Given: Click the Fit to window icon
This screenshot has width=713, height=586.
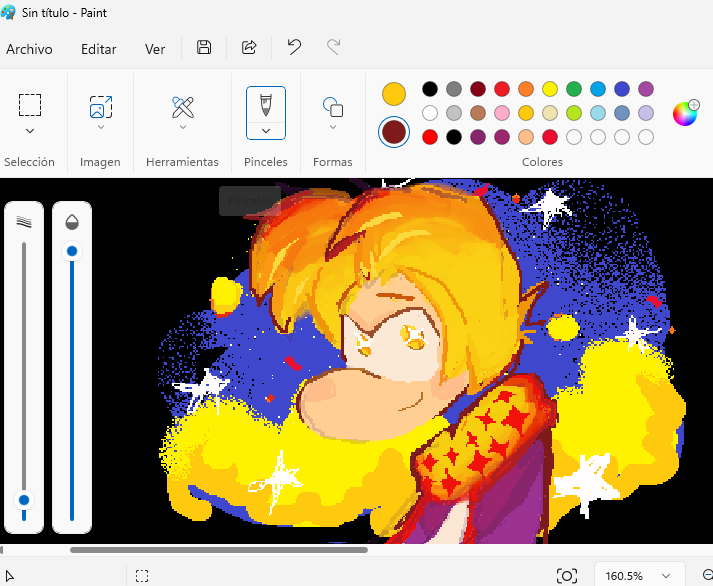Looking at the screenshot, I should (x=567, y=576).
